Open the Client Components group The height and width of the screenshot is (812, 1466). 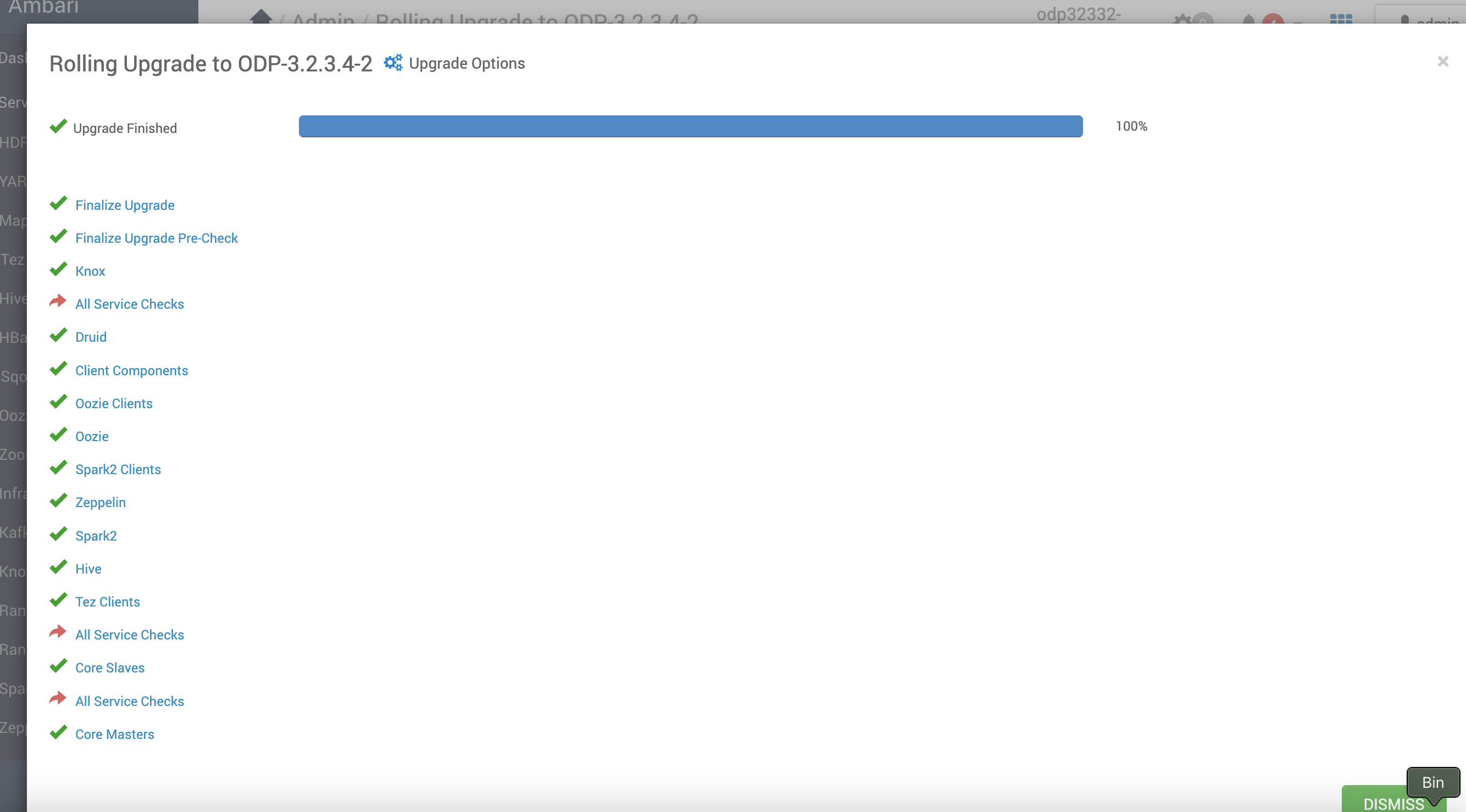131,371
